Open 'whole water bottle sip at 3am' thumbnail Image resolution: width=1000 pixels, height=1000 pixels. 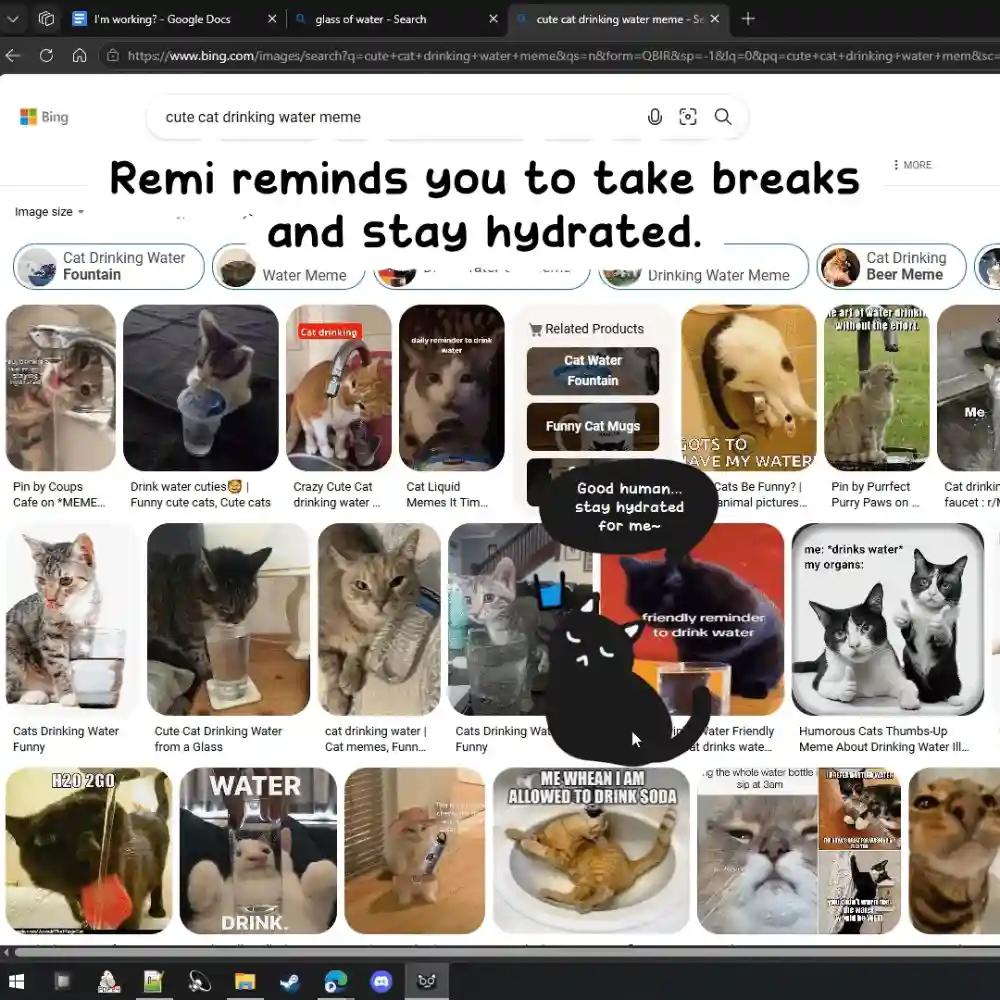point(757,851)
